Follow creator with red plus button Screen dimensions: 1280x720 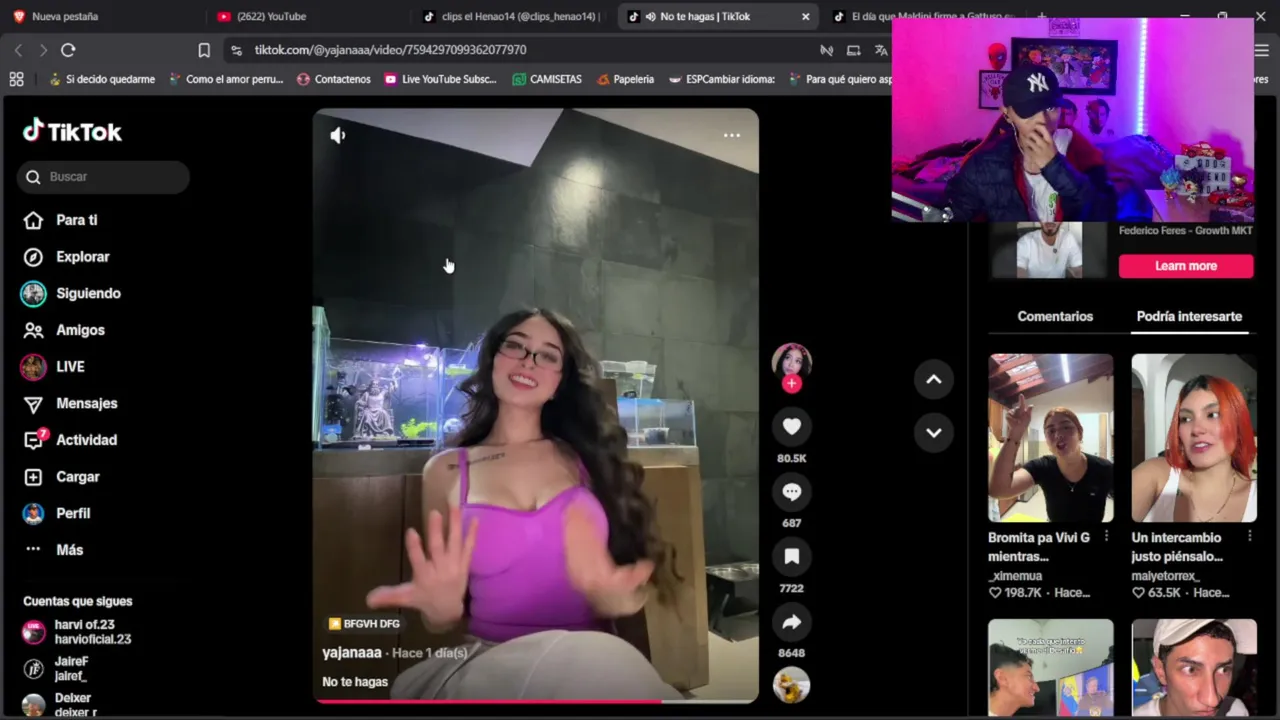tap(791, 384)
